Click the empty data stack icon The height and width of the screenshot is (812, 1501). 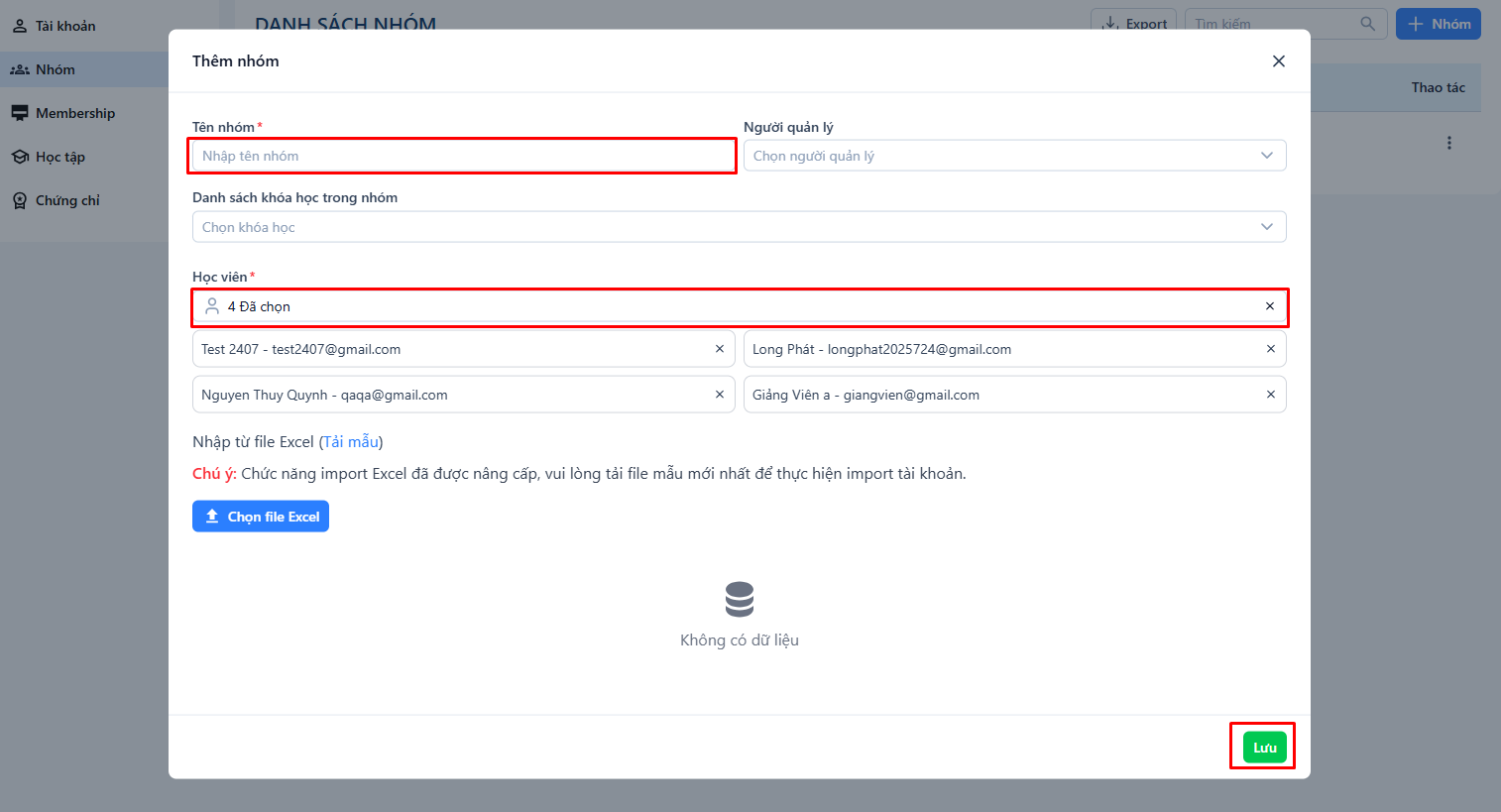click(740, 600)
